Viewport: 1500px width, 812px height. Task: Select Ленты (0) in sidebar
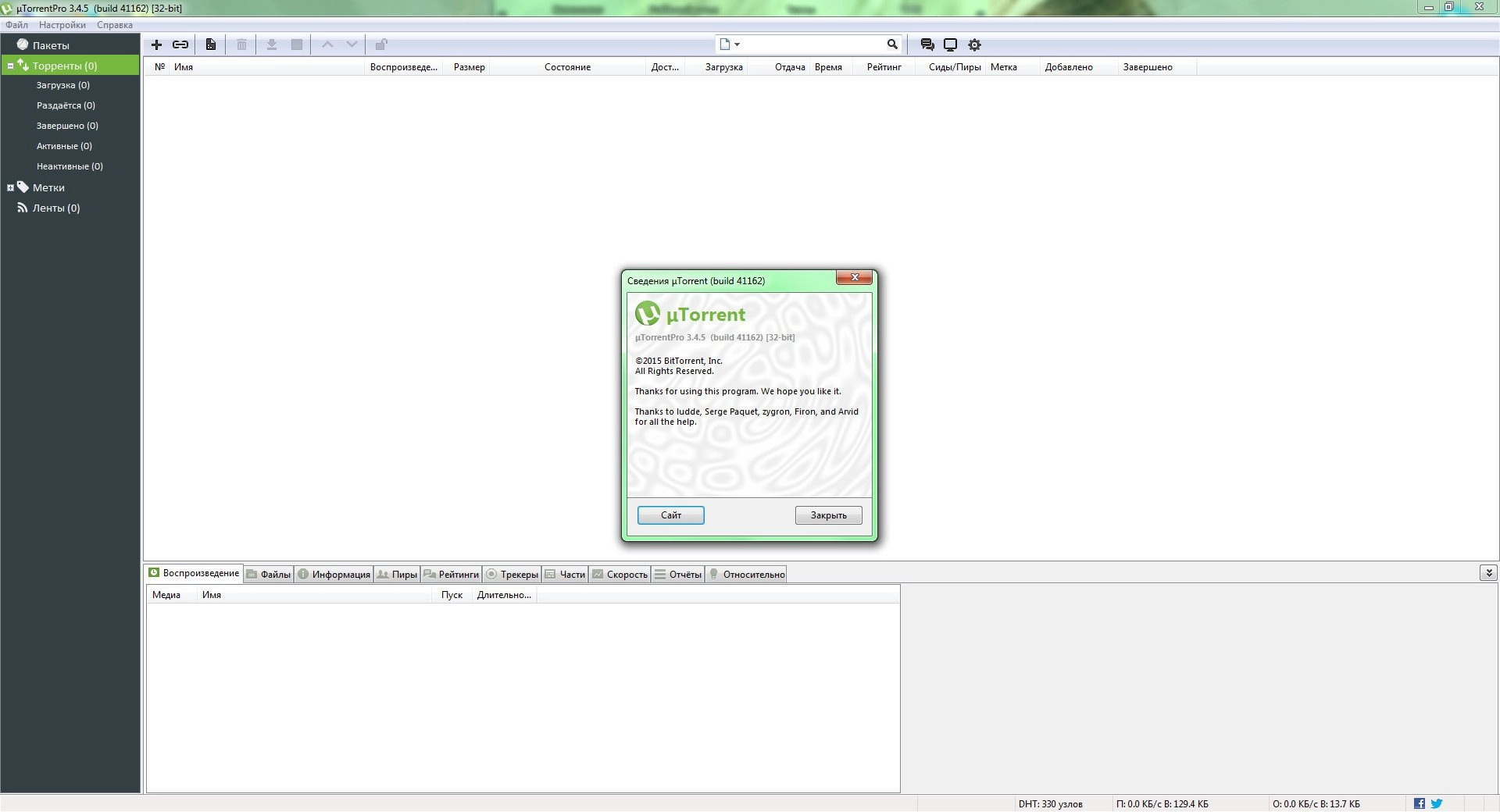click(55, 208)
